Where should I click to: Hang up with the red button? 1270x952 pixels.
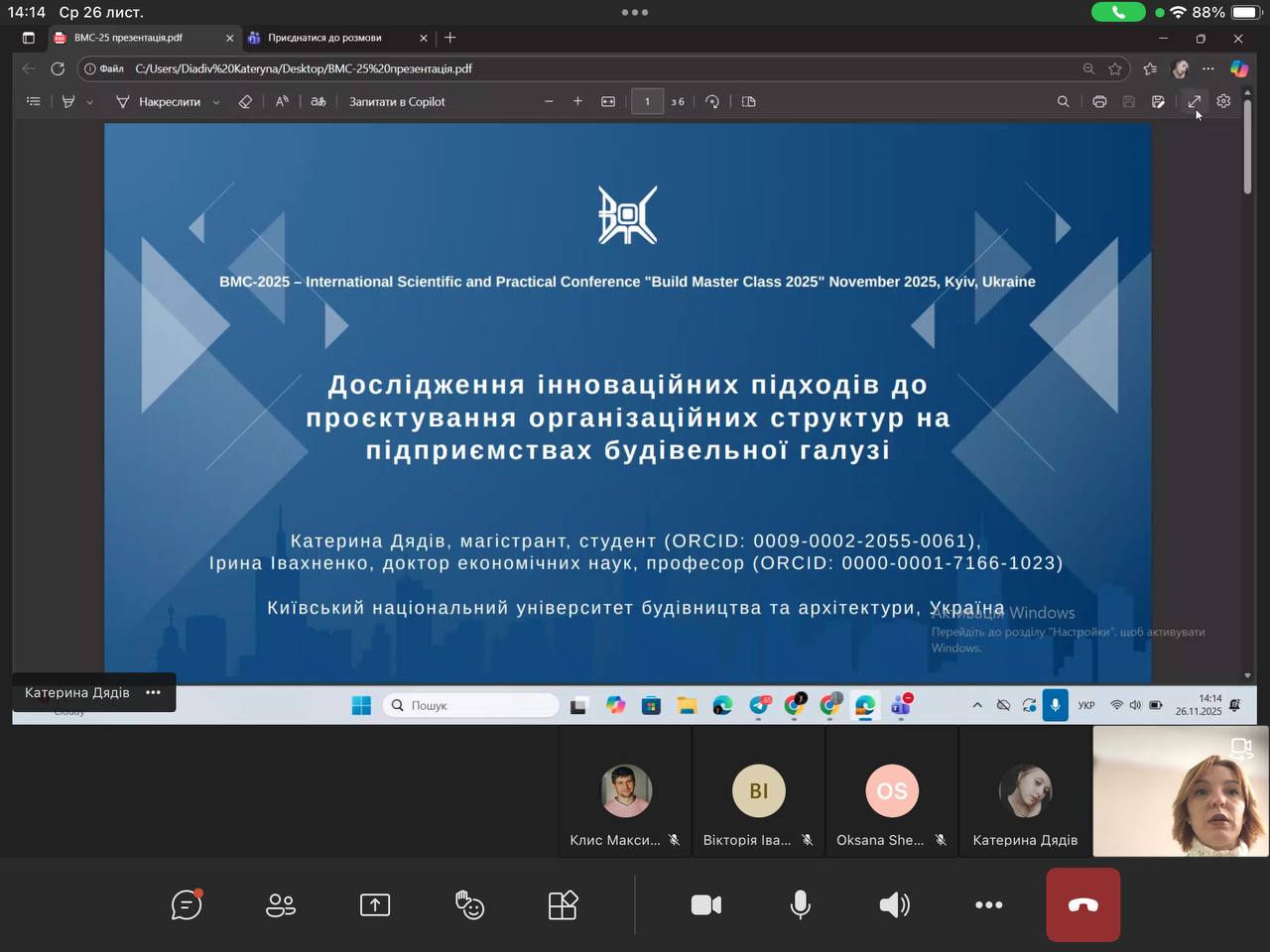pyautogui.click(x=1082, y=904)
